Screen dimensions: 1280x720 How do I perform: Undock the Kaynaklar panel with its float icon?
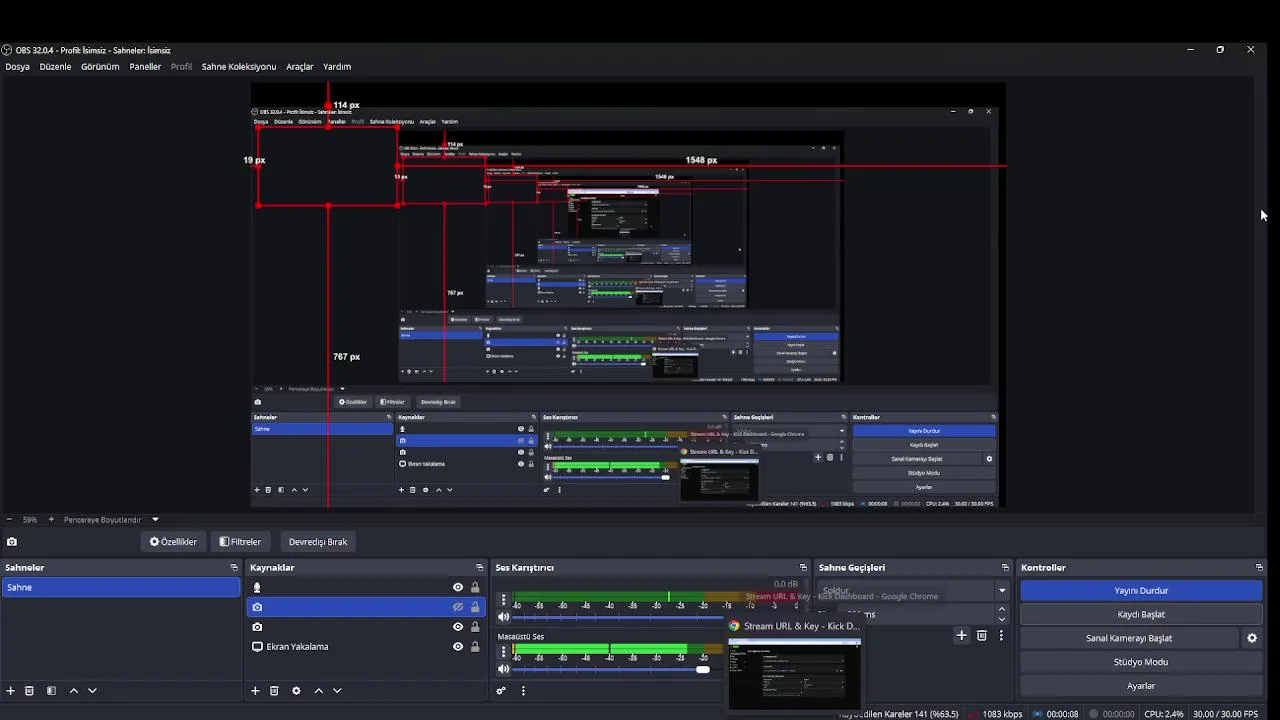[480, 568]
